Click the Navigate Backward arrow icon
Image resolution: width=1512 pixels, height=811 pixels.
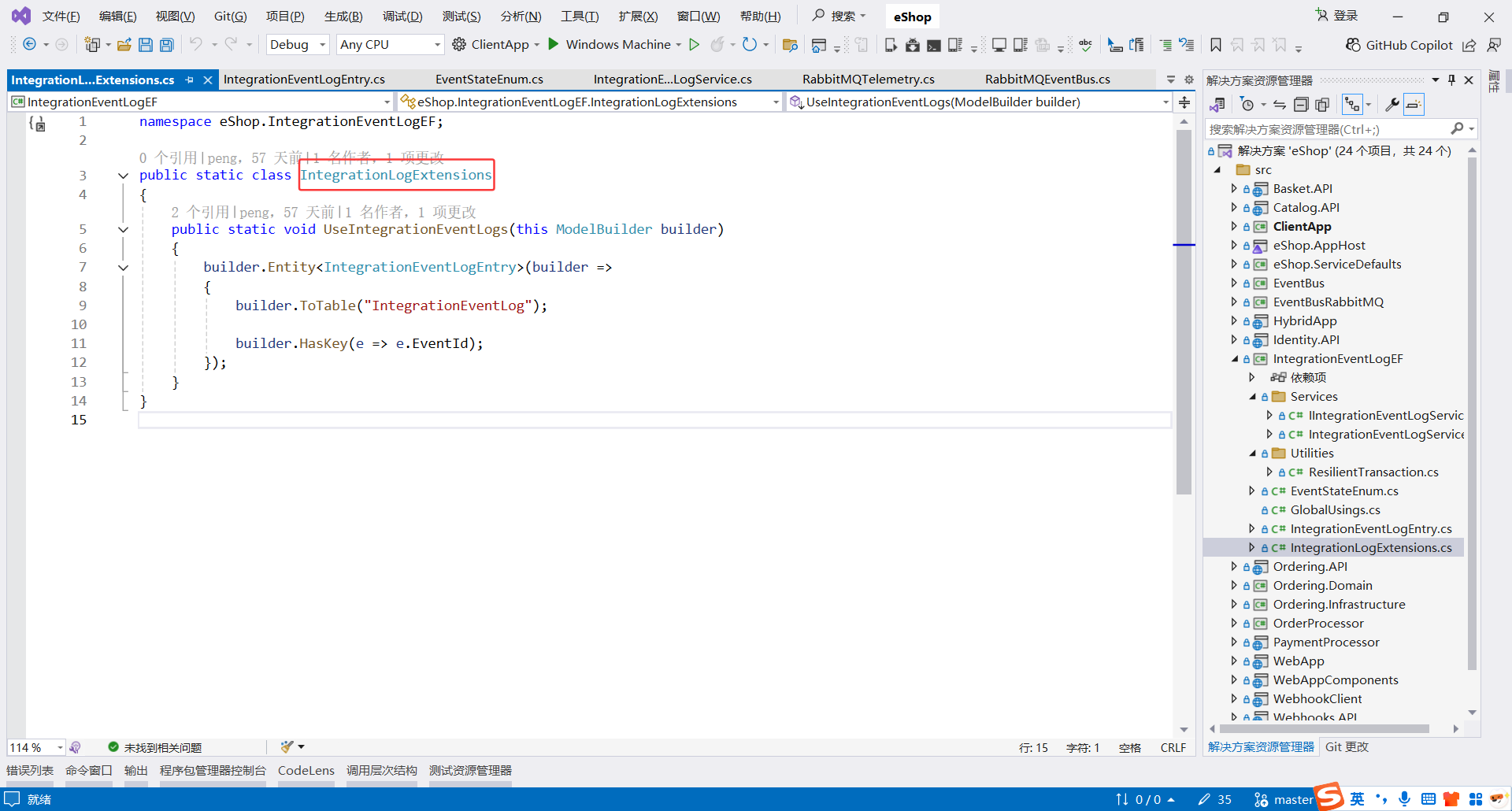[29, 44]
